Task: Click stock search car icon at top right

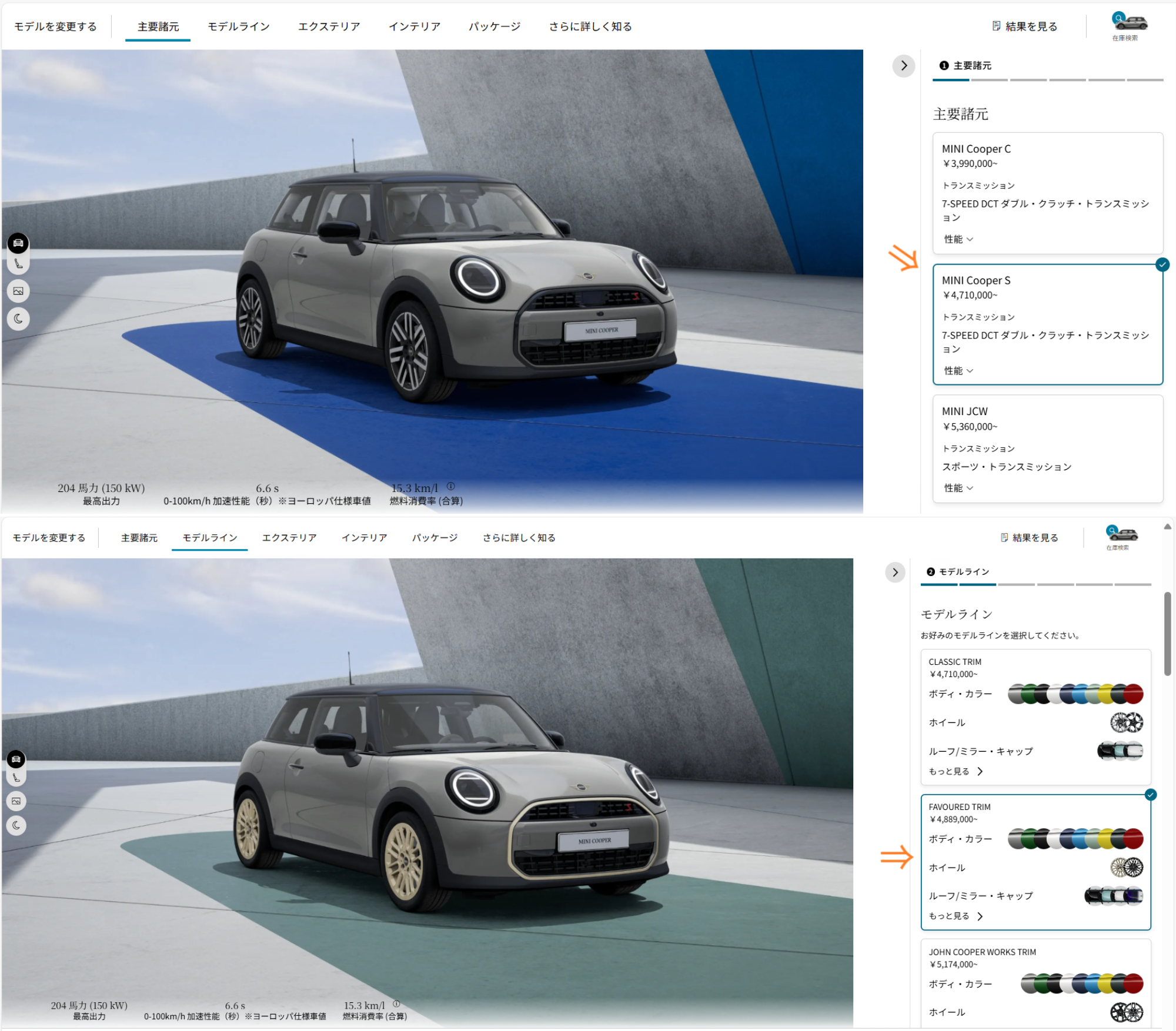Action: click(1129, 24)
